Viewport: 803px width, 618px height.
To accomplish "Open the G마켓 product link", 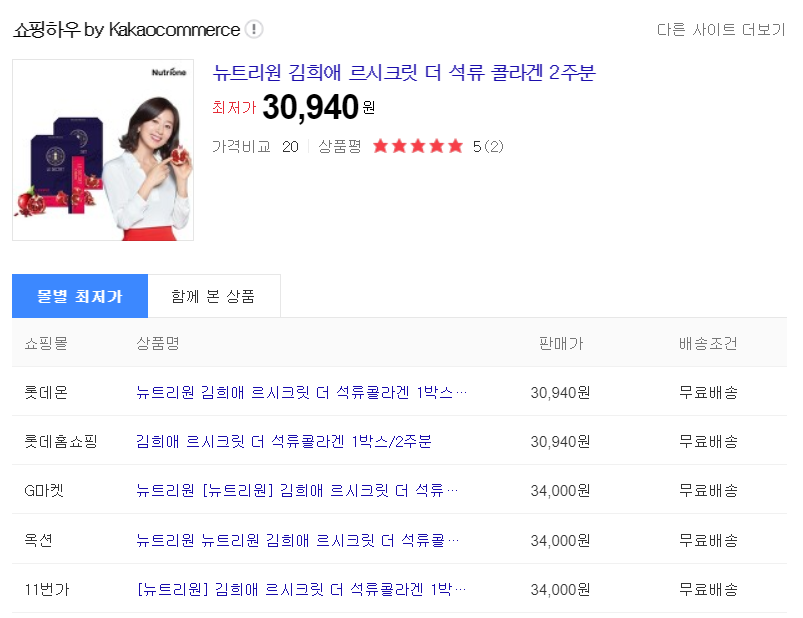I will 297,491.
